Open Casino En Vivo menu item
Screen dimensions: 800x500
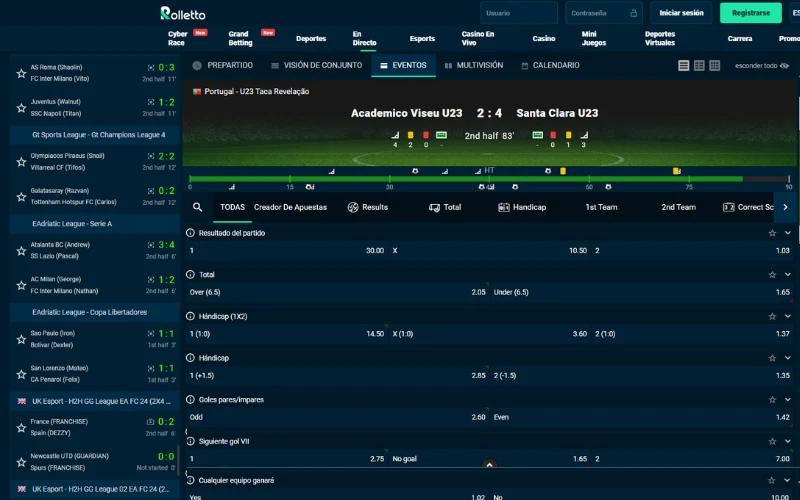pyautogui.click(x=478, y=38)
